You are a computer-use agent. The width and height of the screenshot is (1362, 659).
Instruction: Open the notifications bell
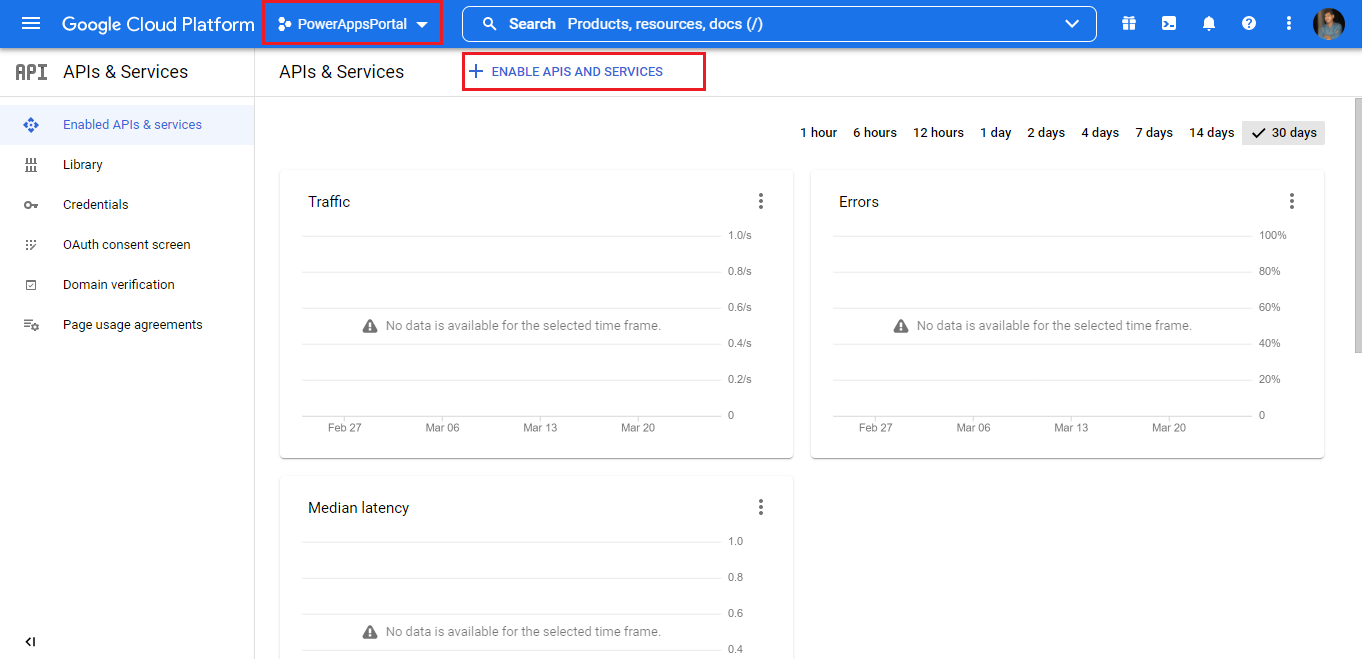tap(1209, 24)
